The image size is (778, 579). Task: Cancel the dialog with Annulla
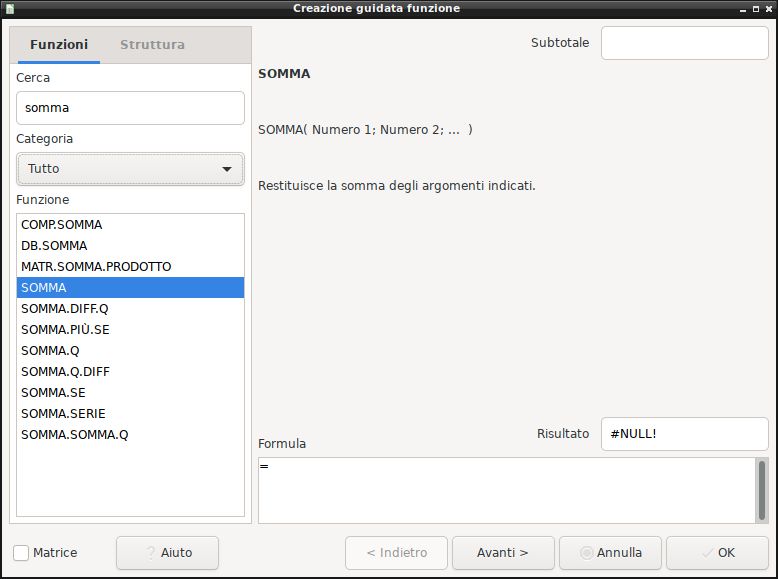pyautogui.click(x=609, y=553)
